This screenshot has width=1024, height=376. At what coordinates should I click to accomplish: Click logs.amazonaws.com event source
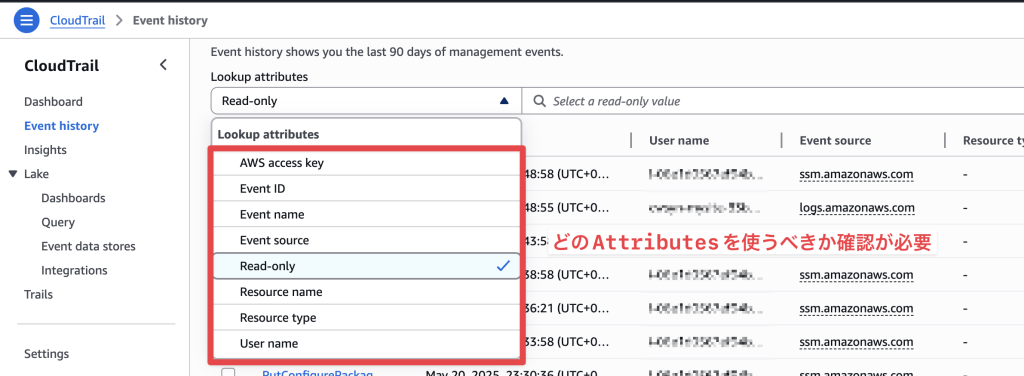(857, 208)
